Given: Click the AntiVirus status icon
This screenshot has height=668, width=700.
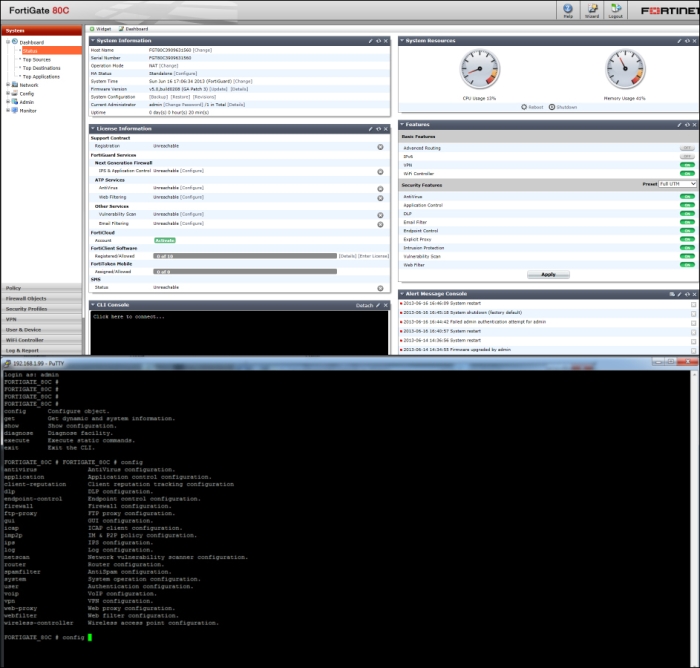Looking at the screenshot, I should click(380, 189).
